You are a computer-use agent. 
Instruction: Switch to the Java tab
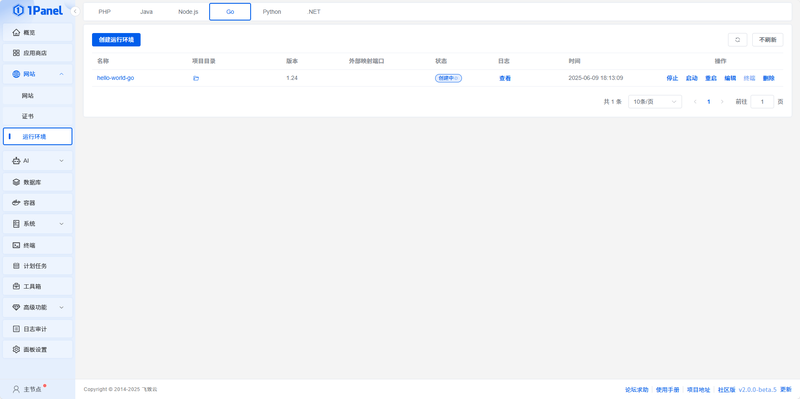point(146,12)
